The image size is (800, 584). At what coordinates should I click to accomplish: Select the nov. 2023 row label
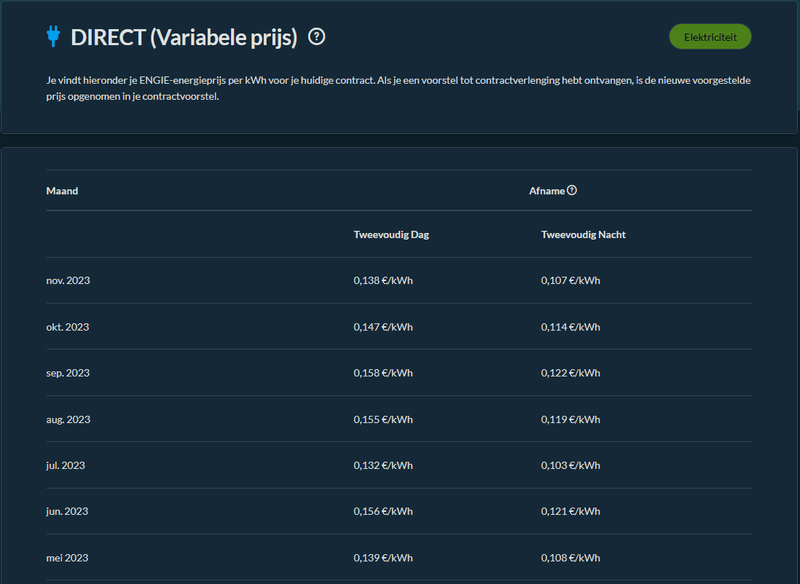(68, 281)
